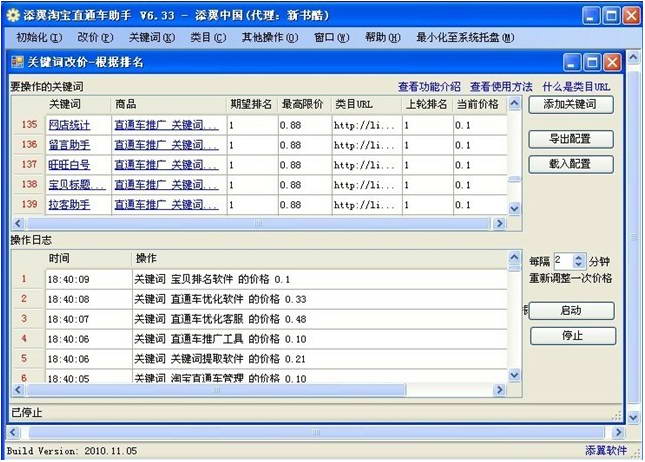The width and height of the screenshot is (645, 462).
Task: Open keyword link 留言助手
Action: click(69, 145)
